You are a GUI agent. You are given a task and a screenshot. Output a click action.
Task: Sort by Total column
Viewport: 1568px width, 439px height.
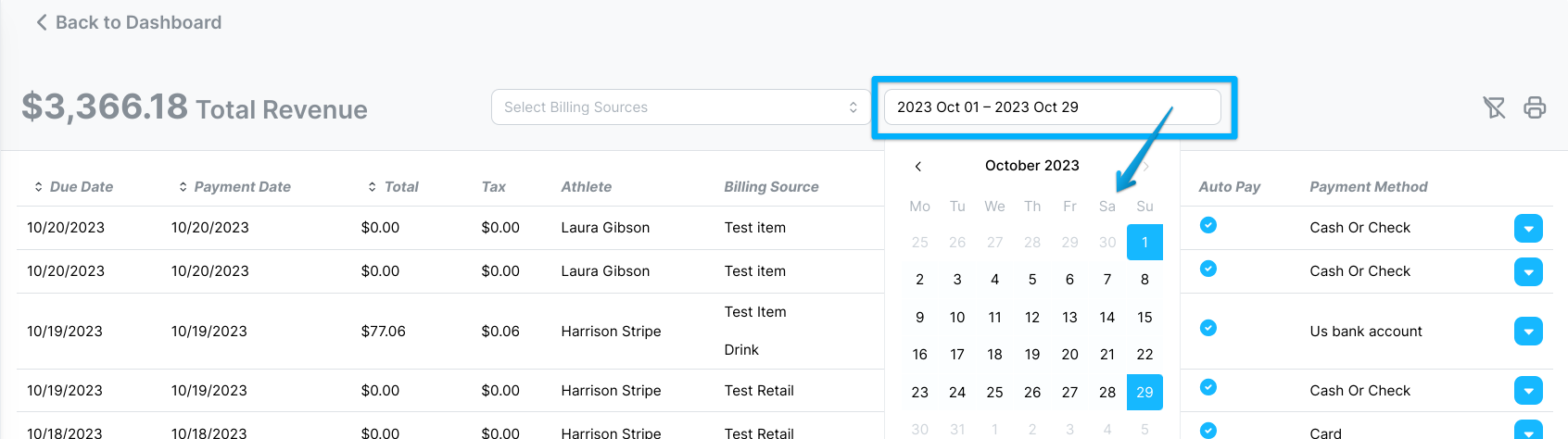(393, 187)
